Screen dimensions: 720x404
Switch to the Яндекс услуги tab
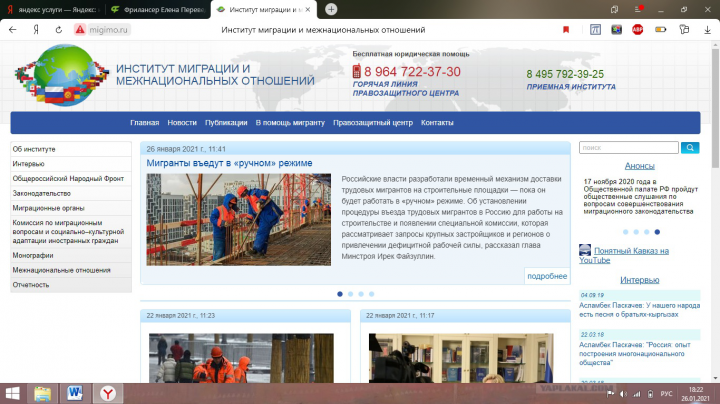click(53, 10)
